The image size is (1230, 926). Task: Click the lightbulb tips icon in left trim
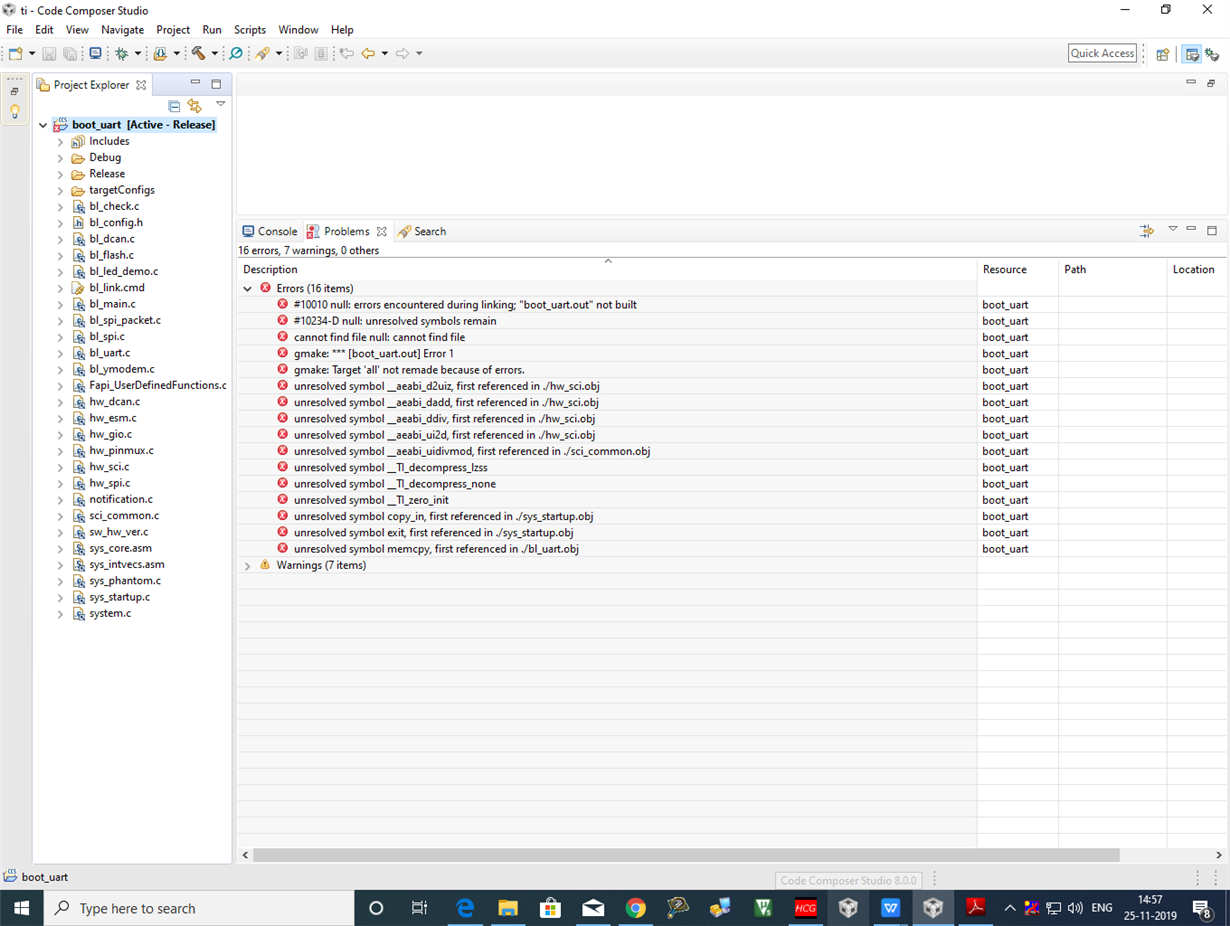click(14, 112)
